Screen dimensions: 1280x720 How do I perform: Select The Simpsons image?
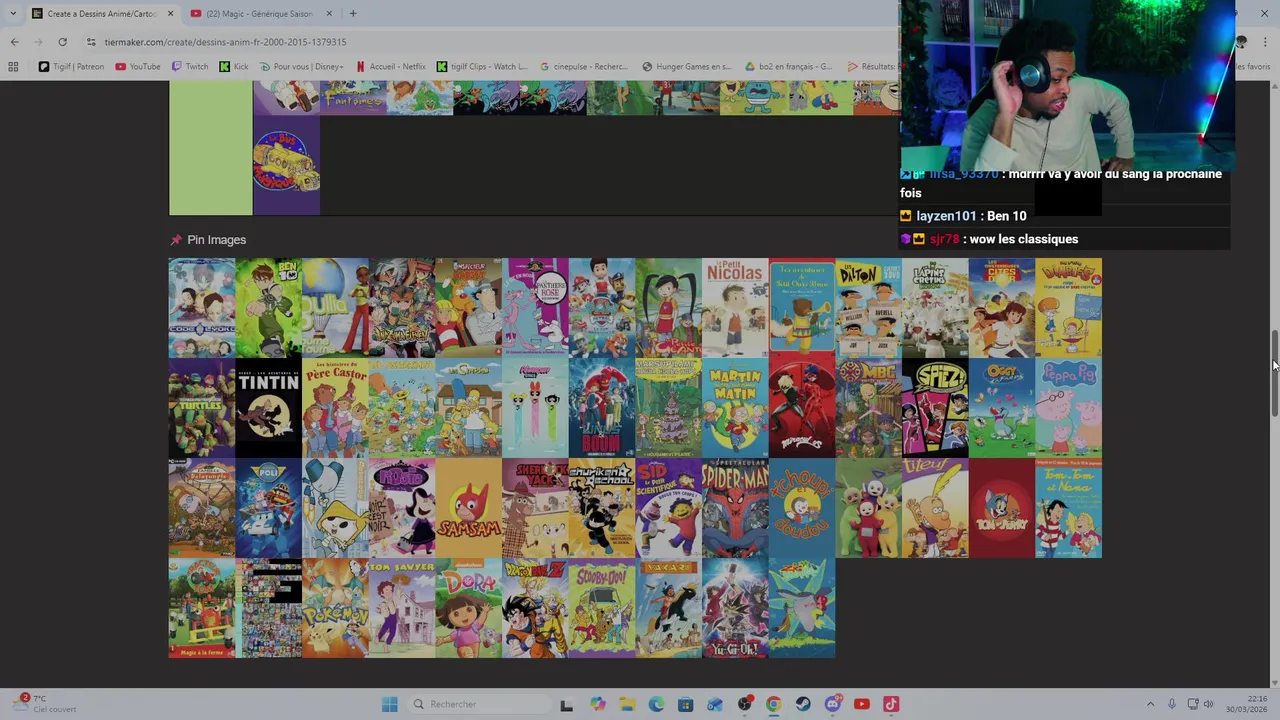coord(469,408)
